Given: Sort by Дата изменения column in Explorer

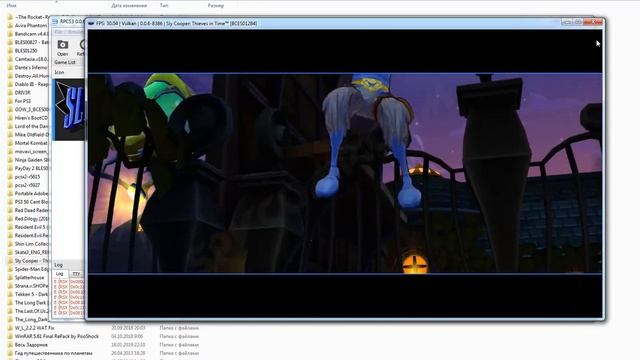Looking at the screenshot, I should (129, 6).
